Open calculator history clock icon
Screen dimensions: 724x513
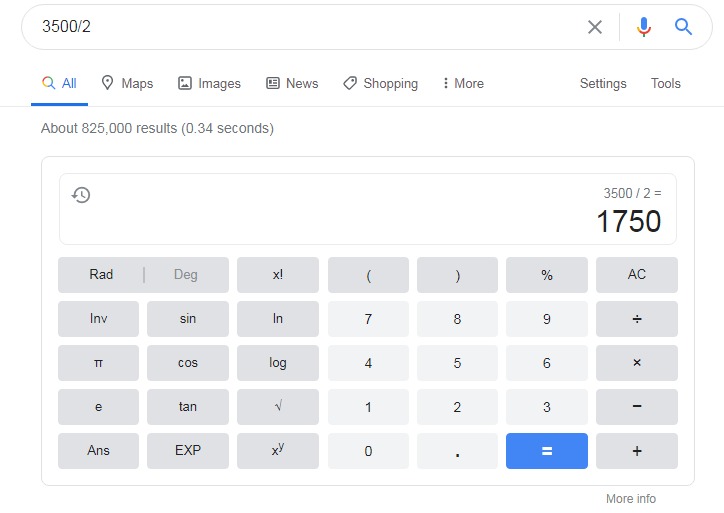click(81, 195)
